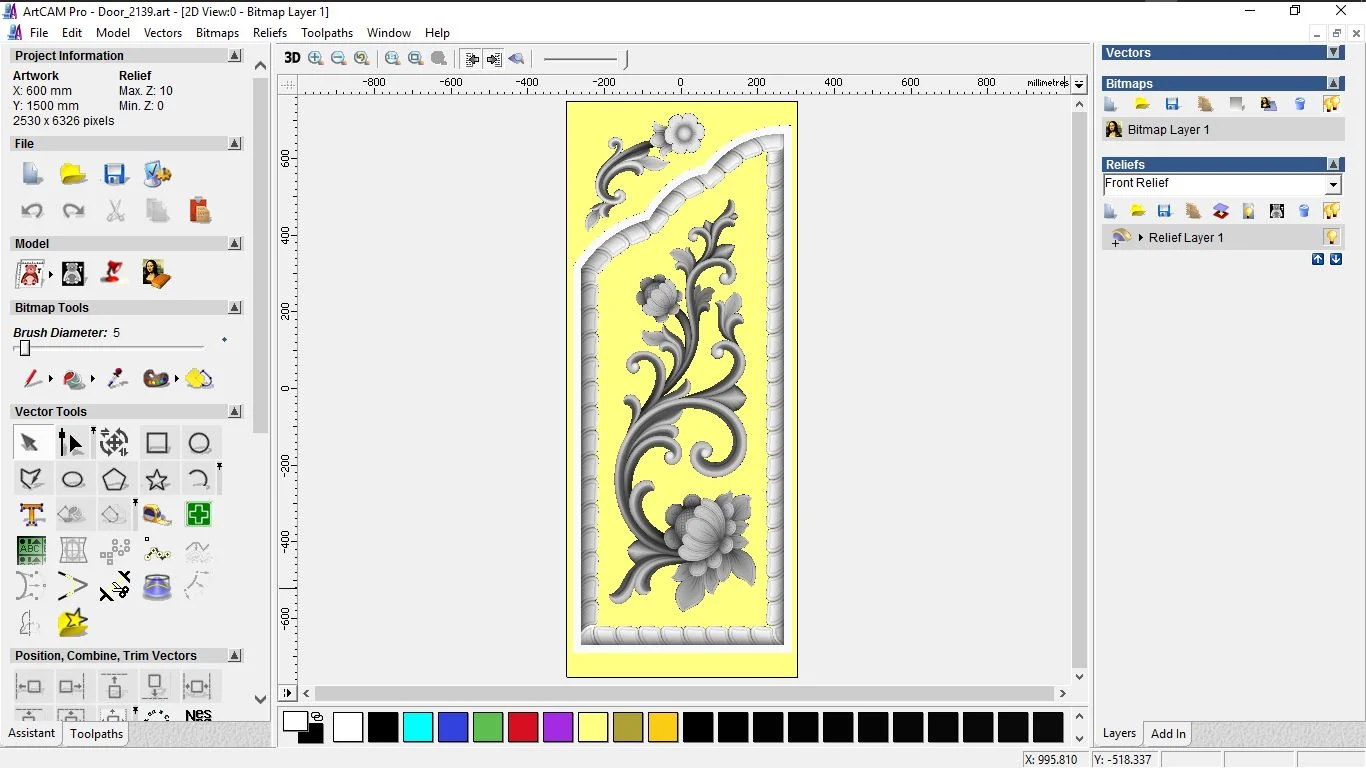
Task: Toggle all relief layers visibility bulbs
Action: (1331, 211)
